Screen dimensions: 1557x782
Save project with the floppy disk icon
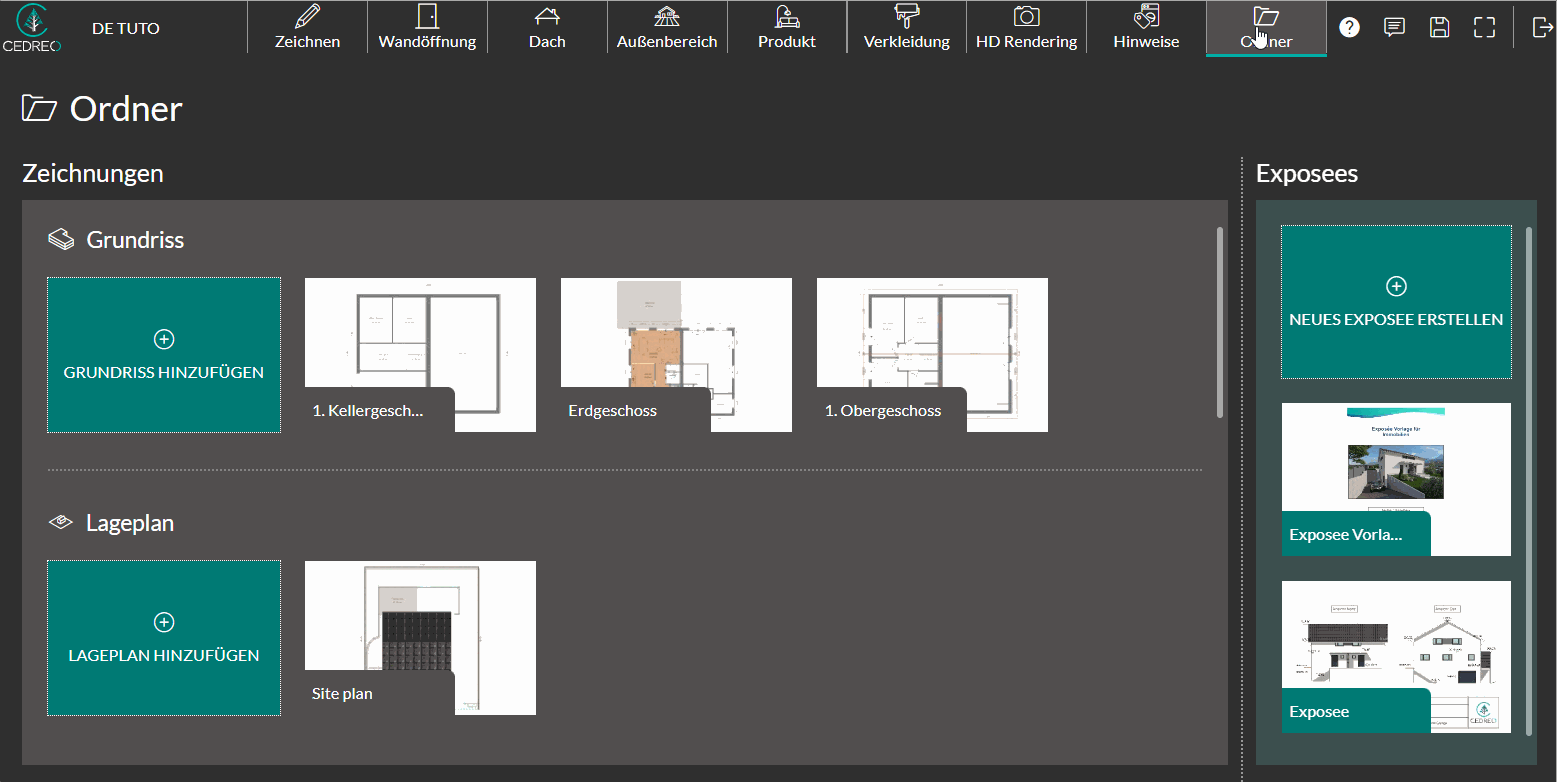pos(1439,28)
